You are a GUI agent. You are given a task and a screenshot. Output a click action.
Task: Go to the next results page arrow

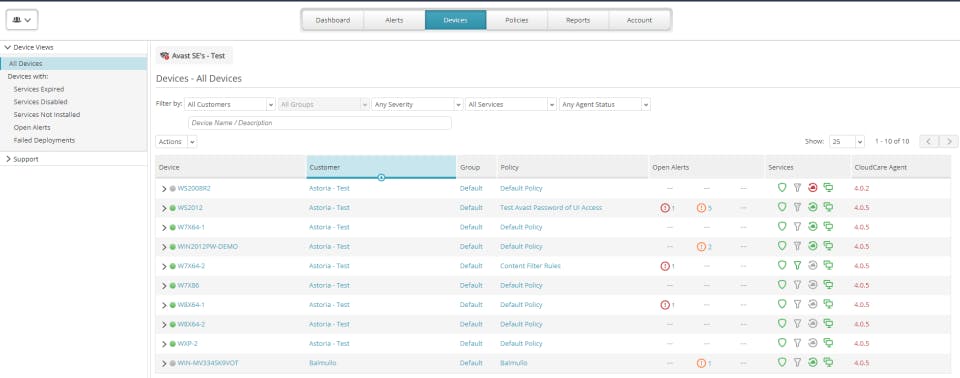(949, 141)
